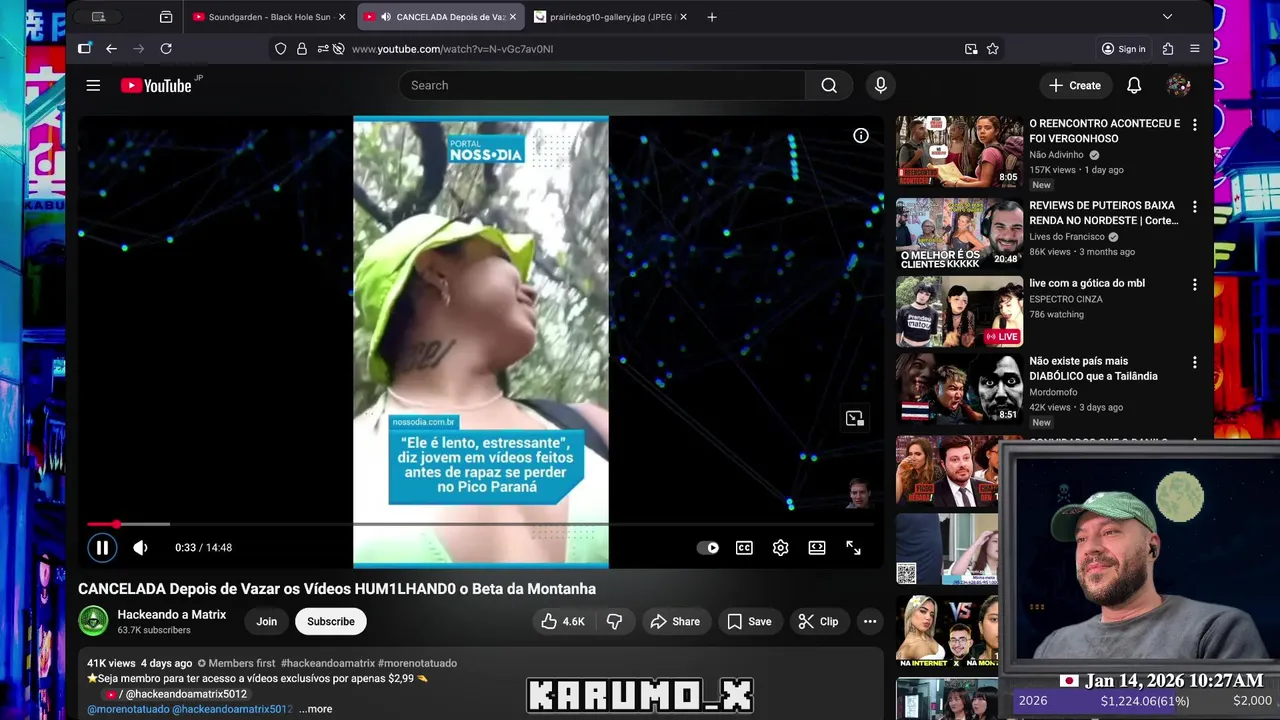
Task: Open Não existe país mais DIABÓLICO title
Action: point(1093,368)
